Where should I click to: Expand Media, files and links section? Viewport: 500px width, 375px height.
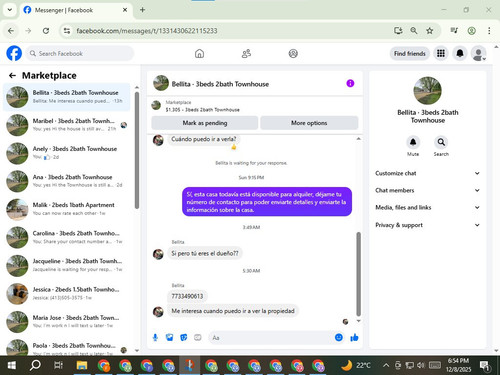[428, 207]
